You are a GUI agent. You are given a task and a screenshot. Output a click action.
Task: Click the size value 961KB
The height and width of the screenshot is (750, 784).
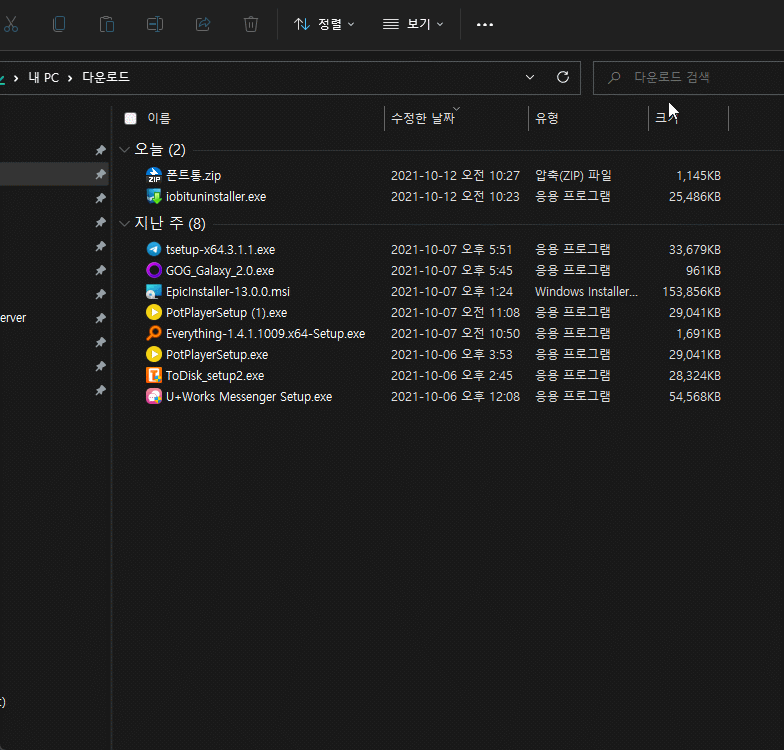point(704,270)
